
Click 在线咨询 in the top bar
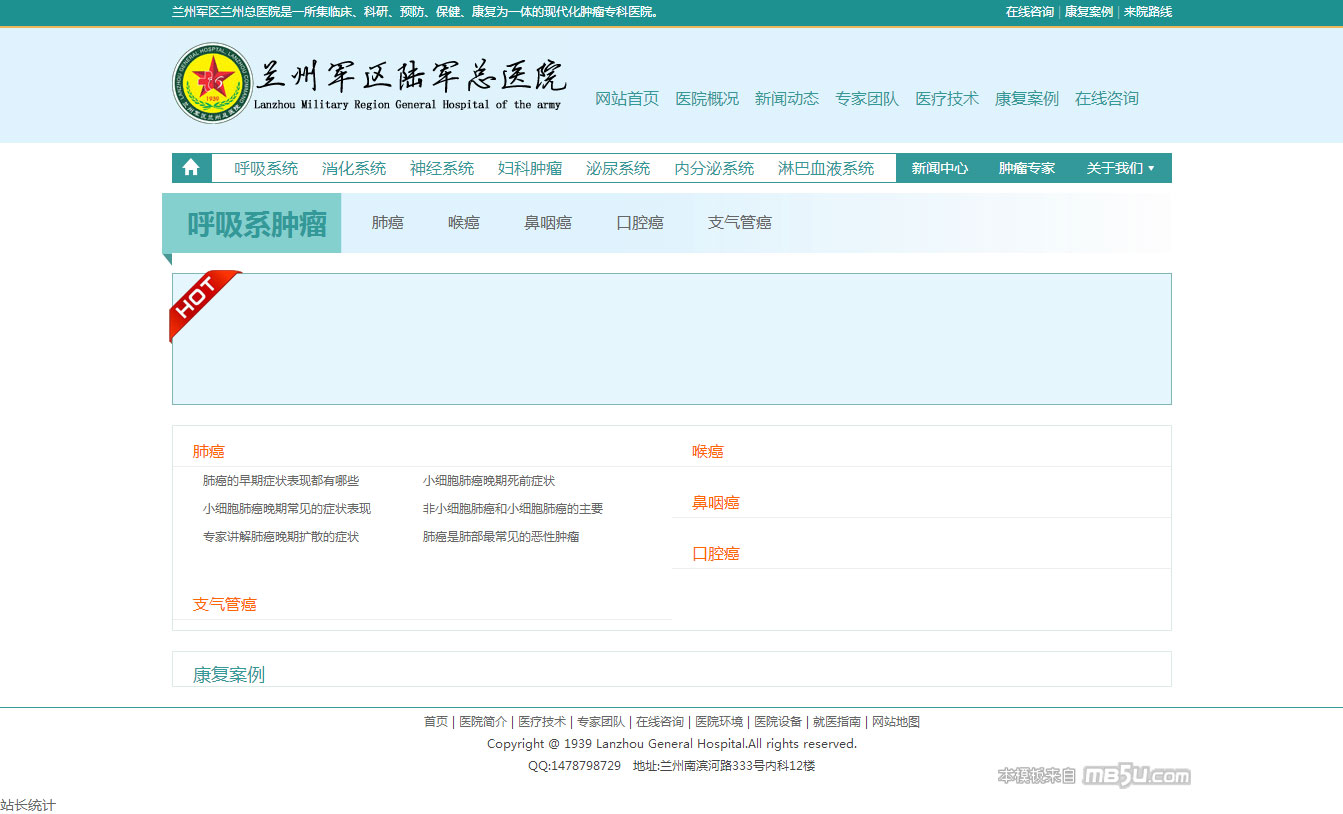[1029, 12]
